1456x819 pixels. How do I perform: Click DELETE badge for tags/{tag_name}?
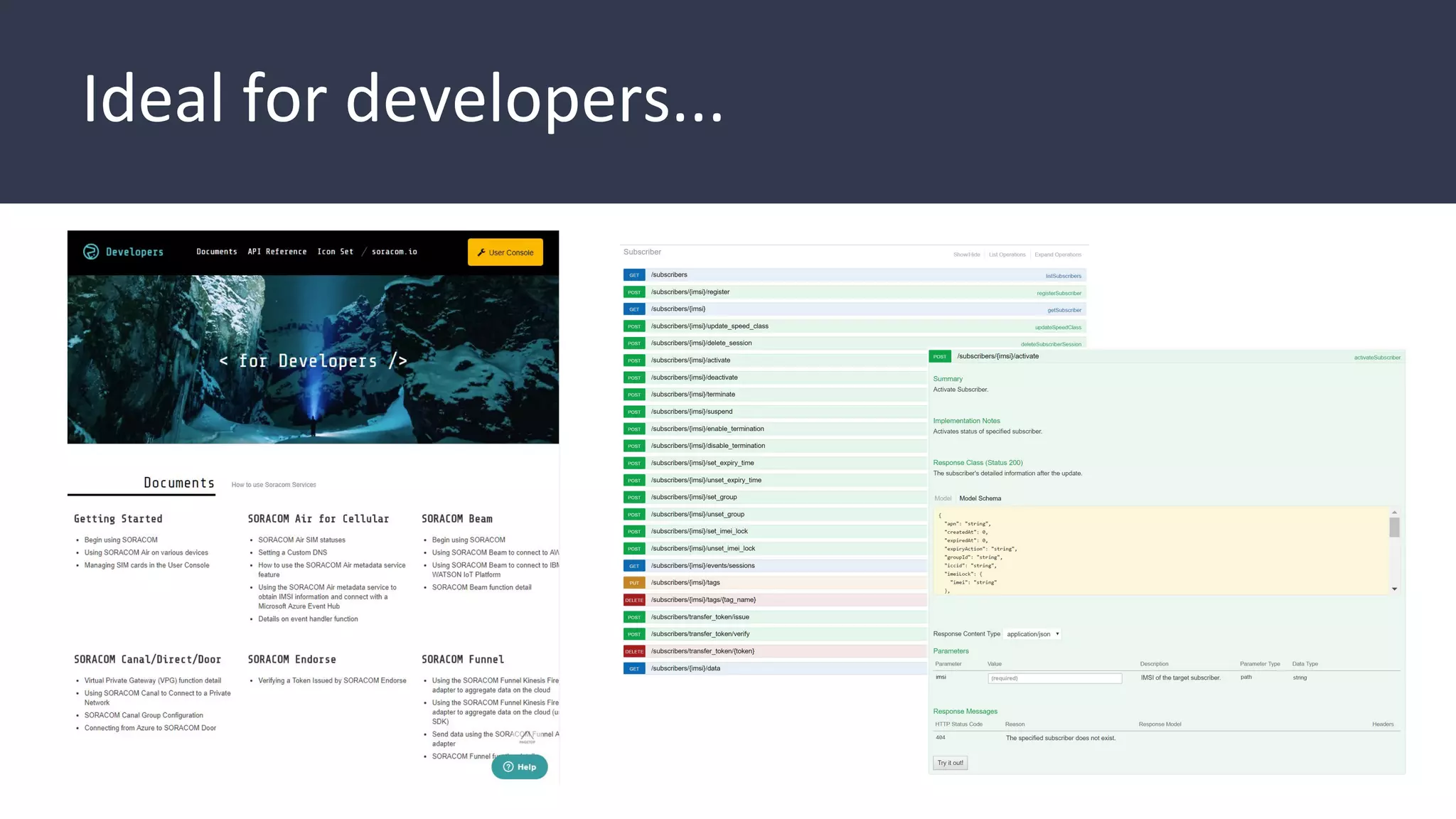[x=634, y=600]
